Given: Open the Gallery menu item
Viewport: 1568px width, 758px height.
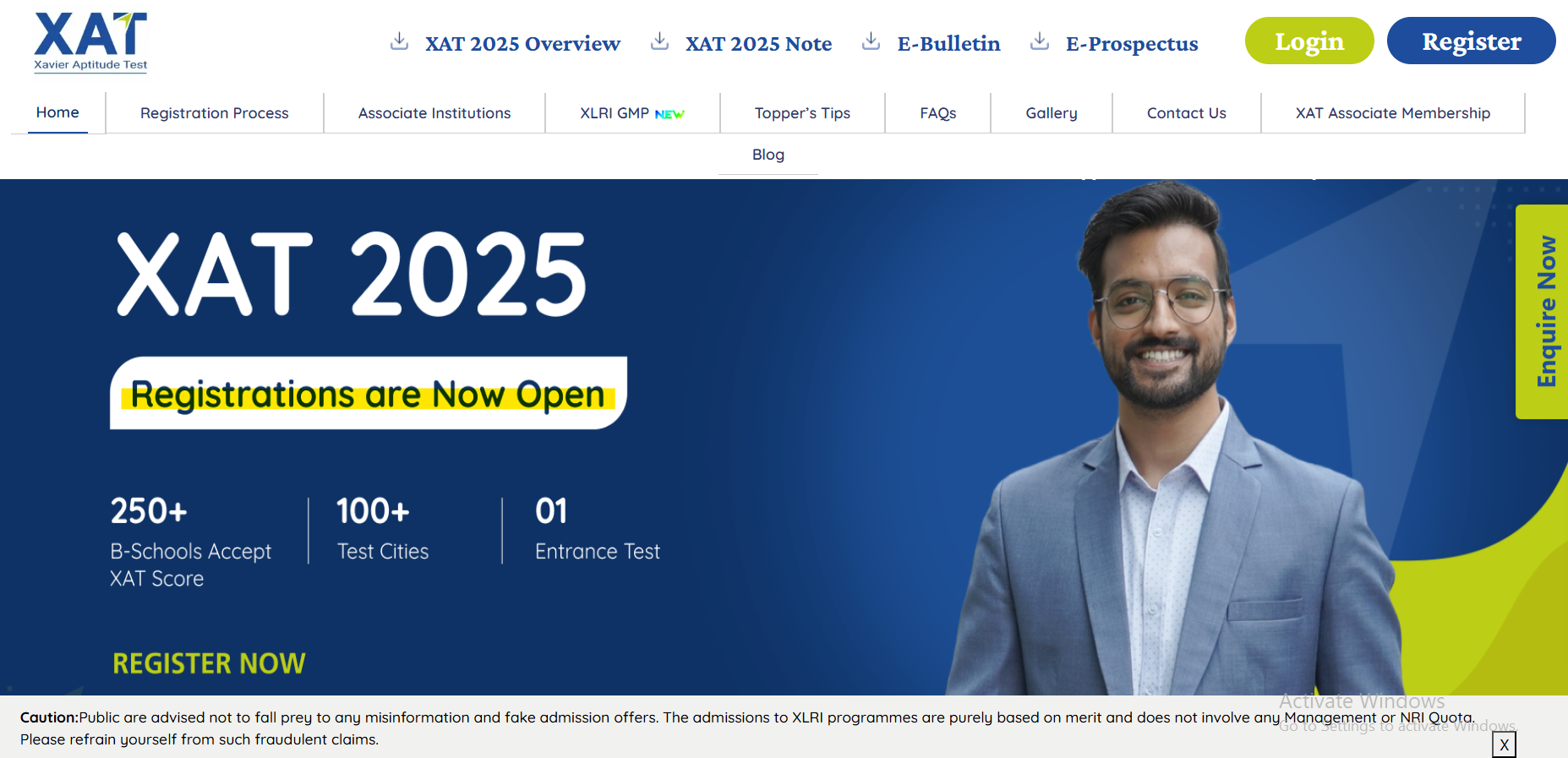Looking at the screenshot, I should (x=1052, y=113).
